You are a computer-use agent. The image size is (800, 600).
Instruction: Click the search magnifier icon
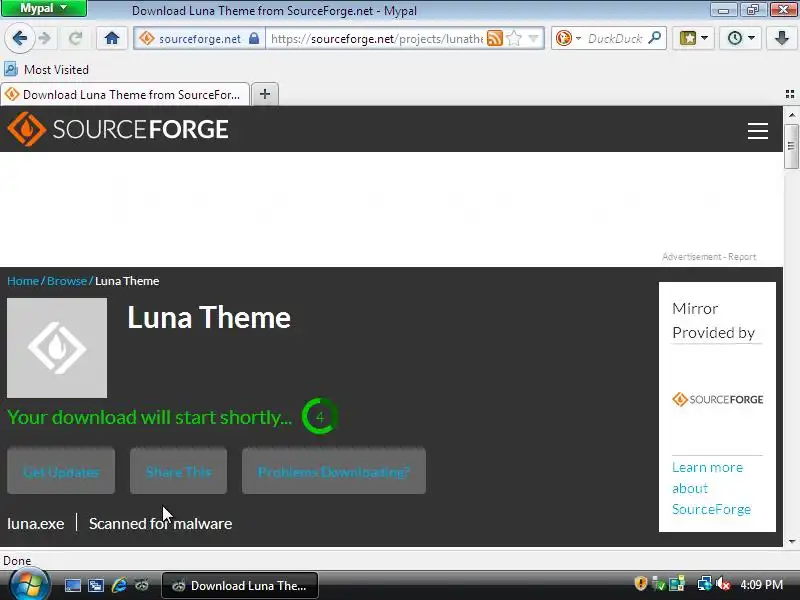tap(655, 38)
